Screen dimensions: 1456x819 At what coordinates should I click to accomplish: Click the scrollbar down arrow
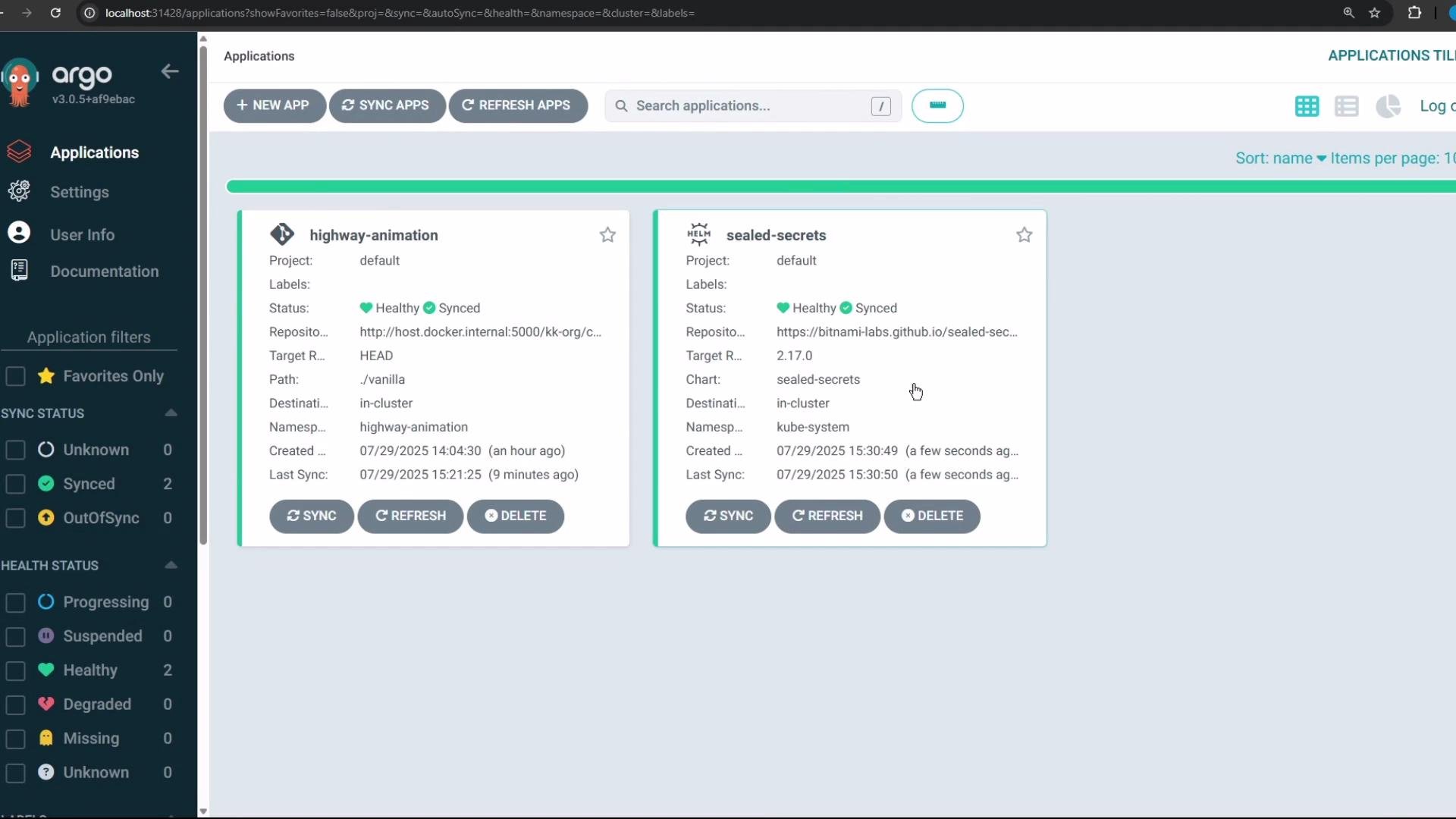click(202, 811)
